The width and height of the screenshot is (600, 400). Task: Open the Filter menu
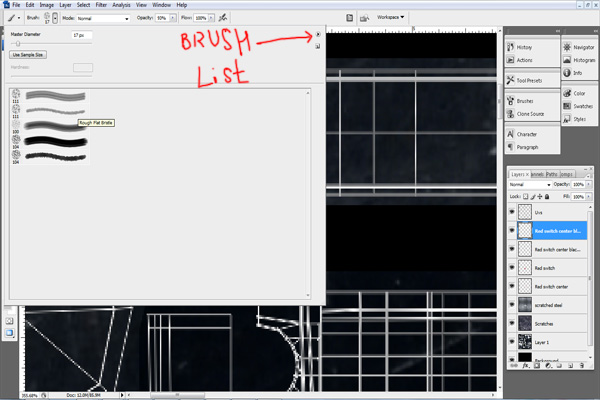click(101, 5)
